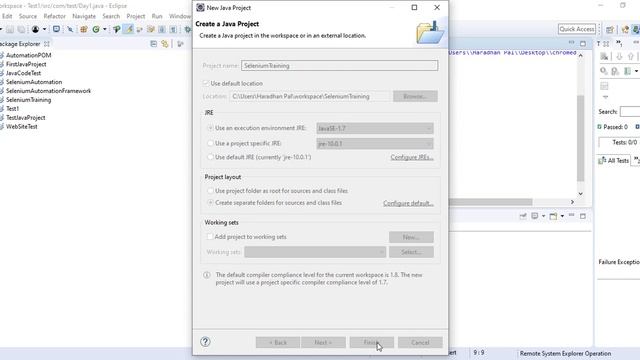Select Create separate folders radio option
This screenshot has height=360, width=640.
click(211, 202)
